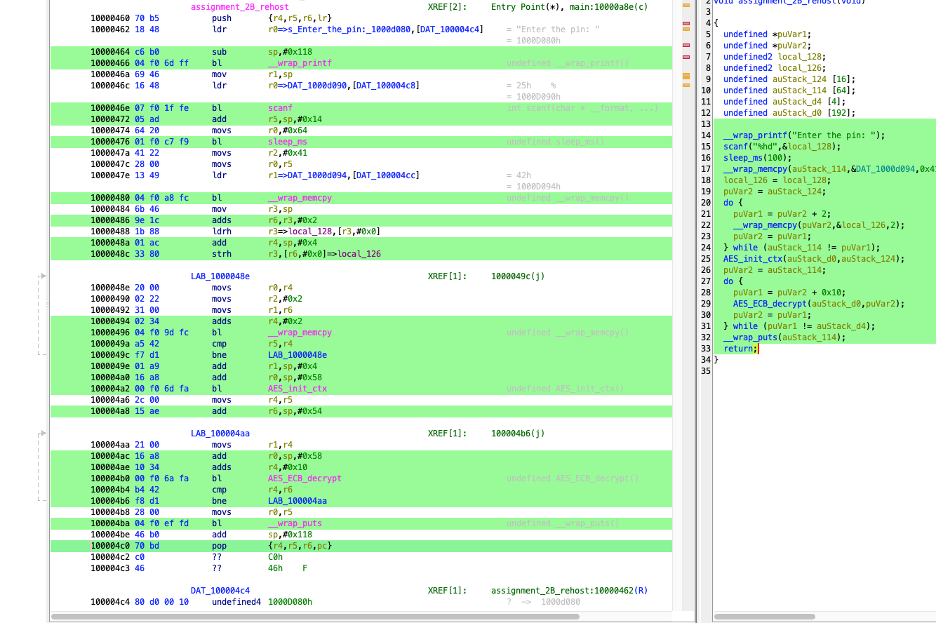Click the Entry Point(*) cross reference
The image size is (936, 624).
point(525,7)
